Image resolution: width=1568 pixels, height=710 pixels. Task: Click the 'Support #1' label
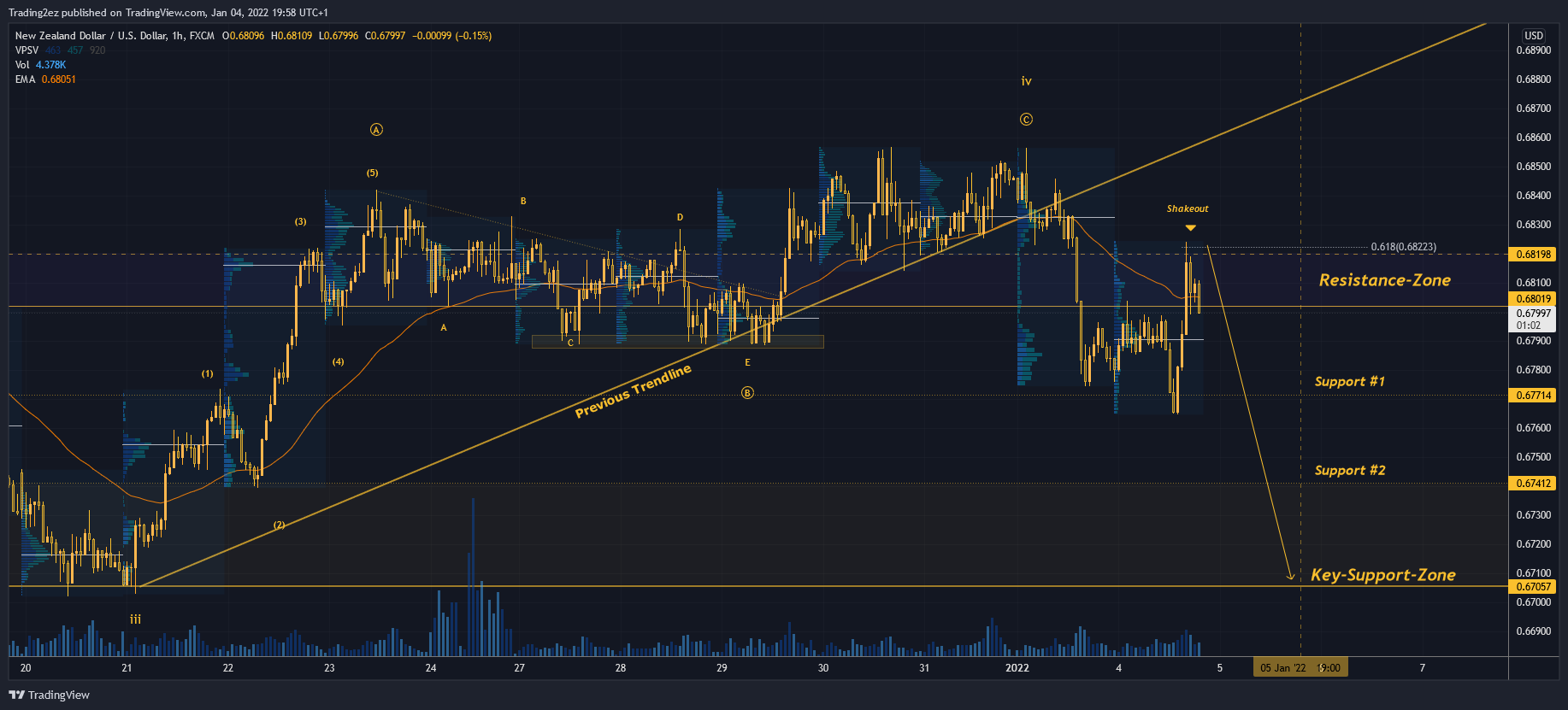tap(1349, 381)
